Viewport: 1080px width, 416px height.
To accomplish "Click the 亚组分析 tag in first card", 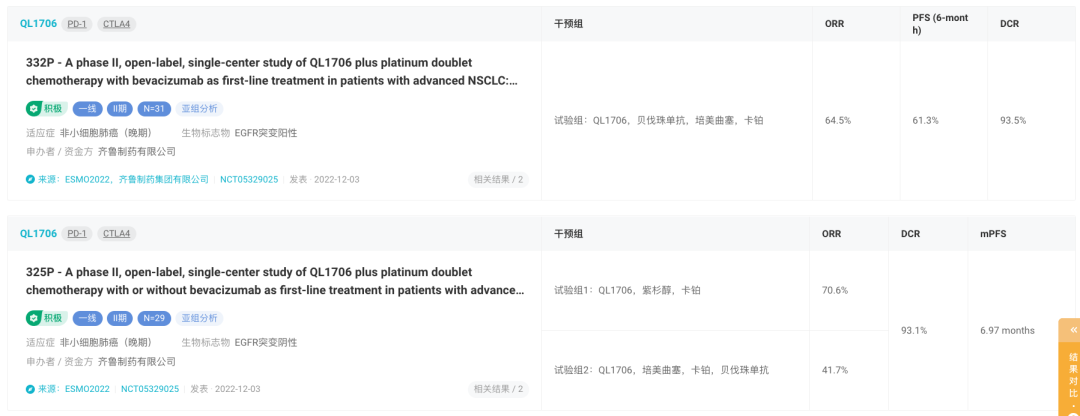I will tap(199, 108).
